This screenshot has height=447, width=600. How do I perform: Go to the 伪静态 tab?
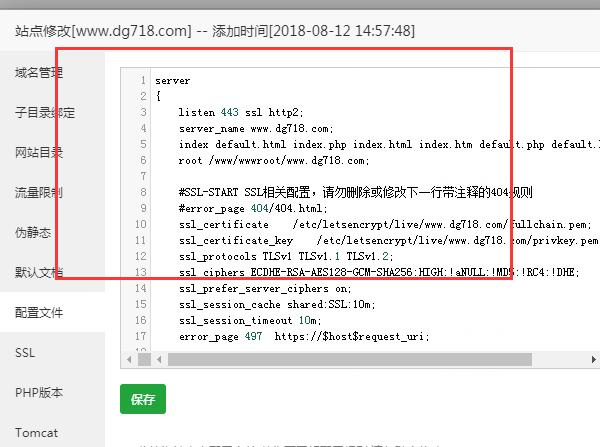[33, 232]
